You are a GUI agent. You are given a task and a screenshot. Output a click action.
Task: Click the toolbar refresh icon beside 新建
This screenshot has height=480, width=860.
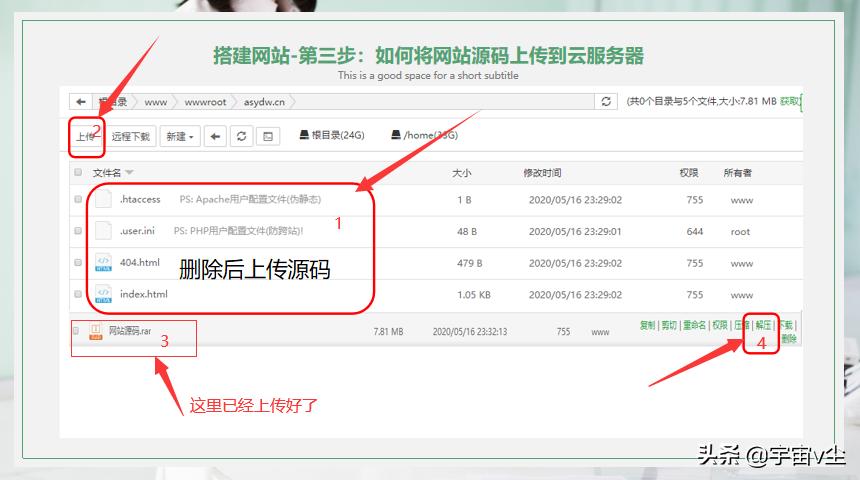tap(241, 136)
